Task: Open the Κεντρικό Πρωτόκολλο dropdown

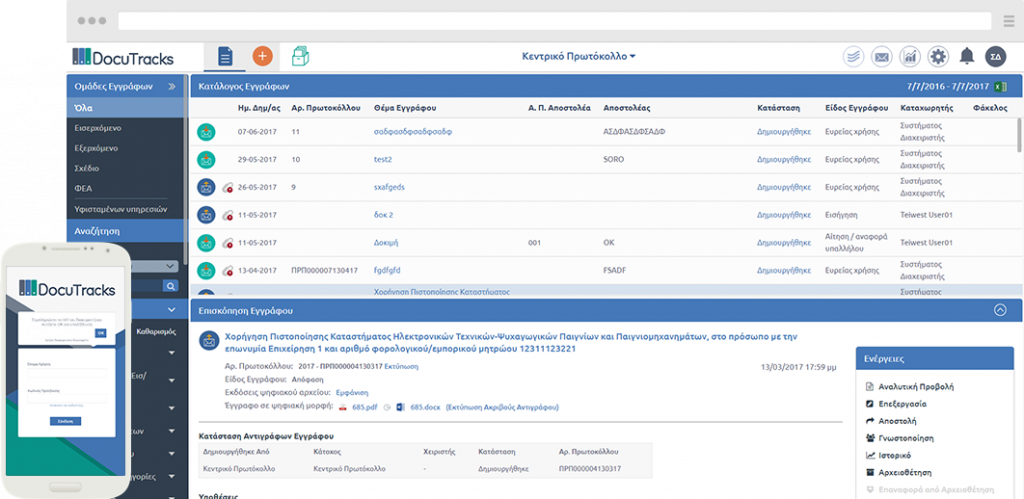Action: click(x=579, y=57)
